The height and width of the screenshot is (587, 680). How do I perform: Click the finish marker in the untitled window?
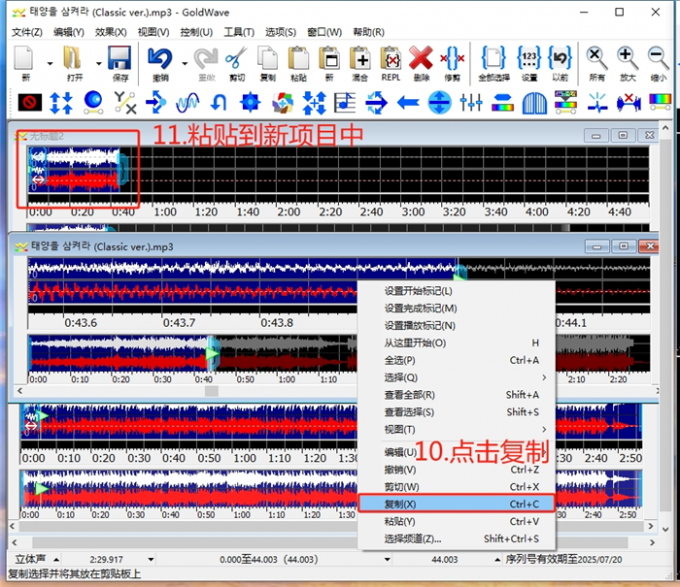pos(124,169)
